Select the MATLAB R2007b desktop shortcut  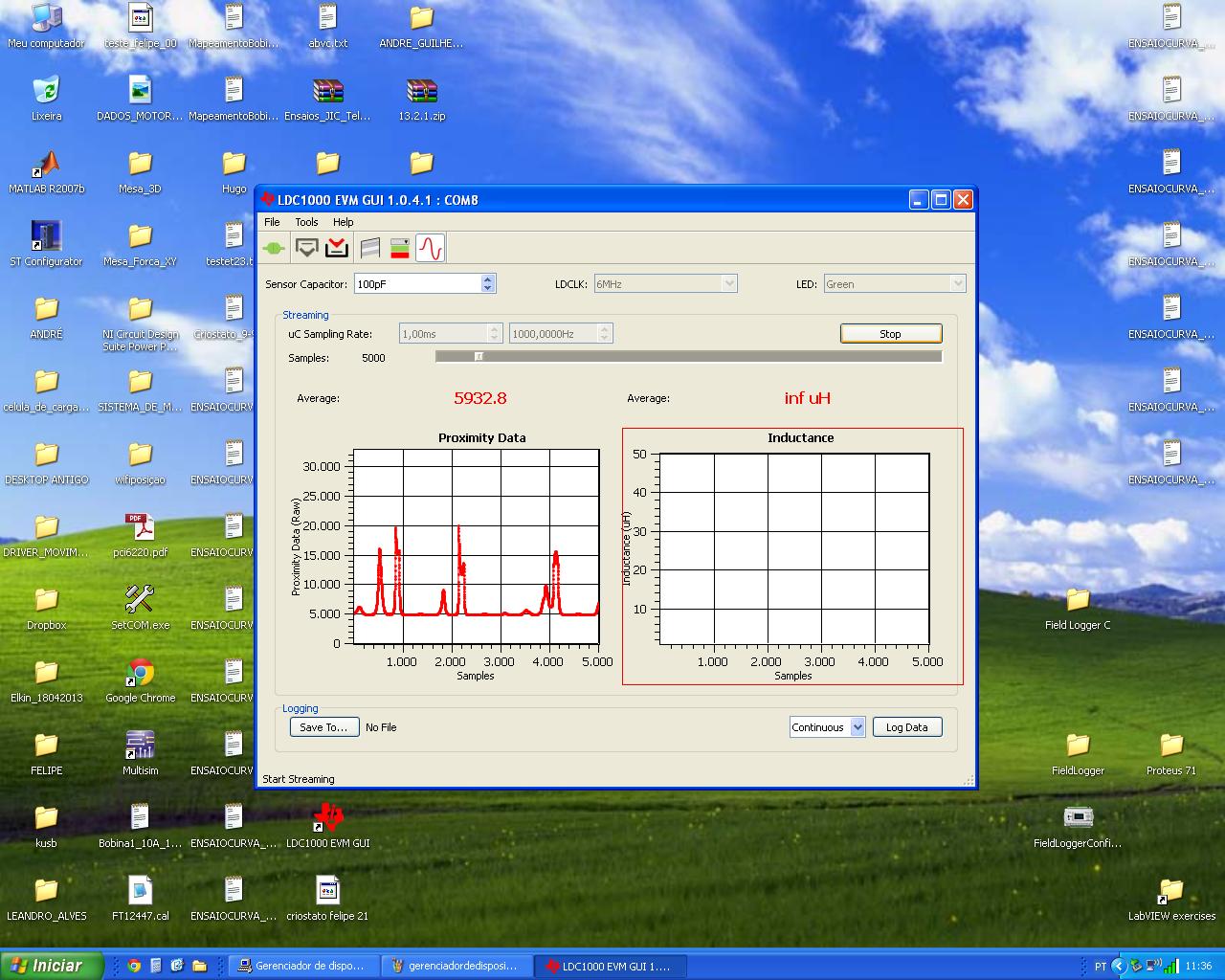(46, 173)
